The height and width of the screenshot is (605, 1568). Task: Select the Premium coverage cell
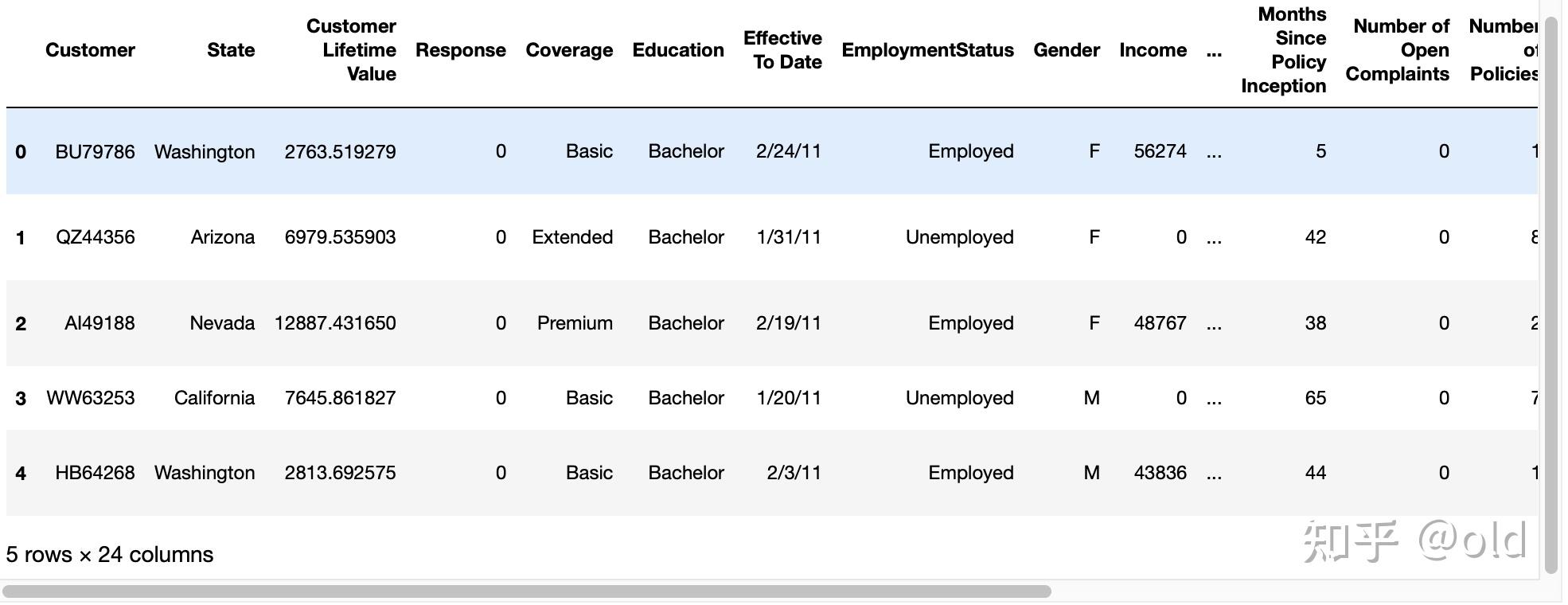tap(575, 323)
